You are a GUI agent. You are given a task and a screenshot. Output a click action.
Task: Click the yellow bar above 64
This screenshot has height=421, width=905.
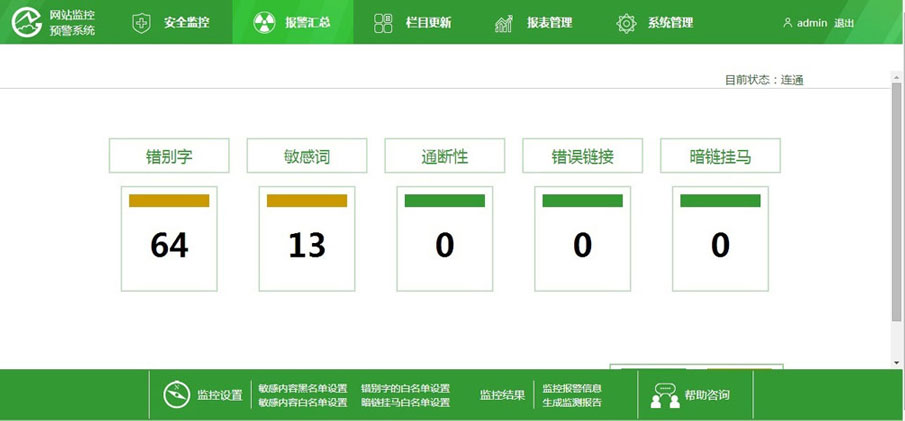coord(169,200)
